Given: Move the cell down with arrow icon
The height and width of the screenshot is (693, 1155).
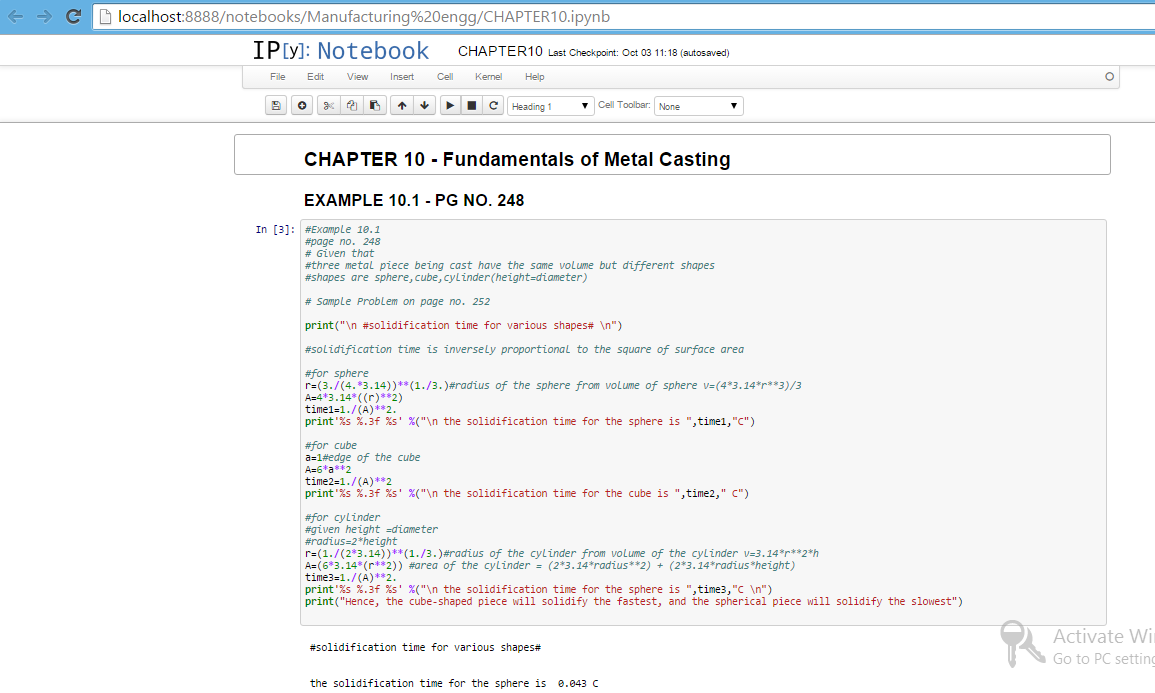Looking at the screenshot, I should click(425, 106).
